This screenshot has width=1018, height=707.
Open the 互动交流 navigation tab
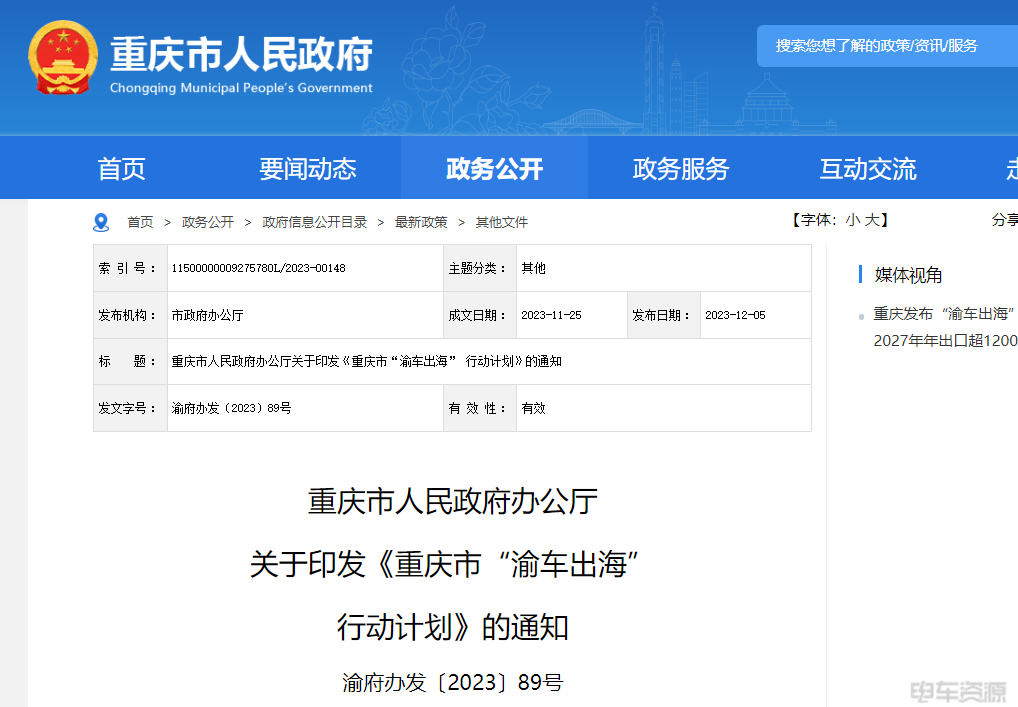pos(867,169)
